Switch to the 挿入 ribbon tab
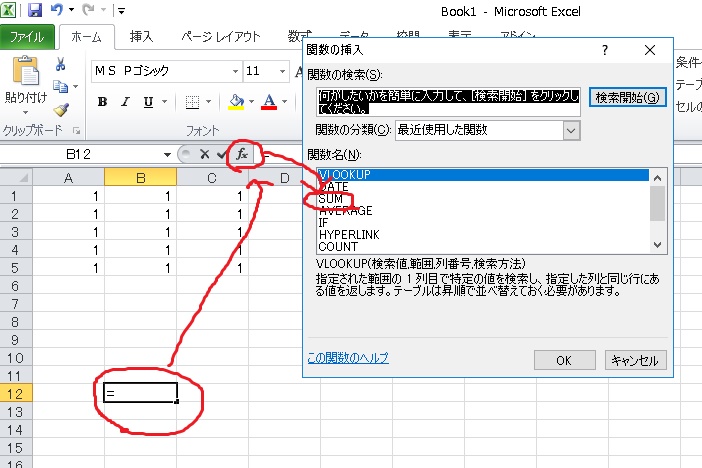Image resolution: width=702 pixels, height=468 pixels. (141, 37)
